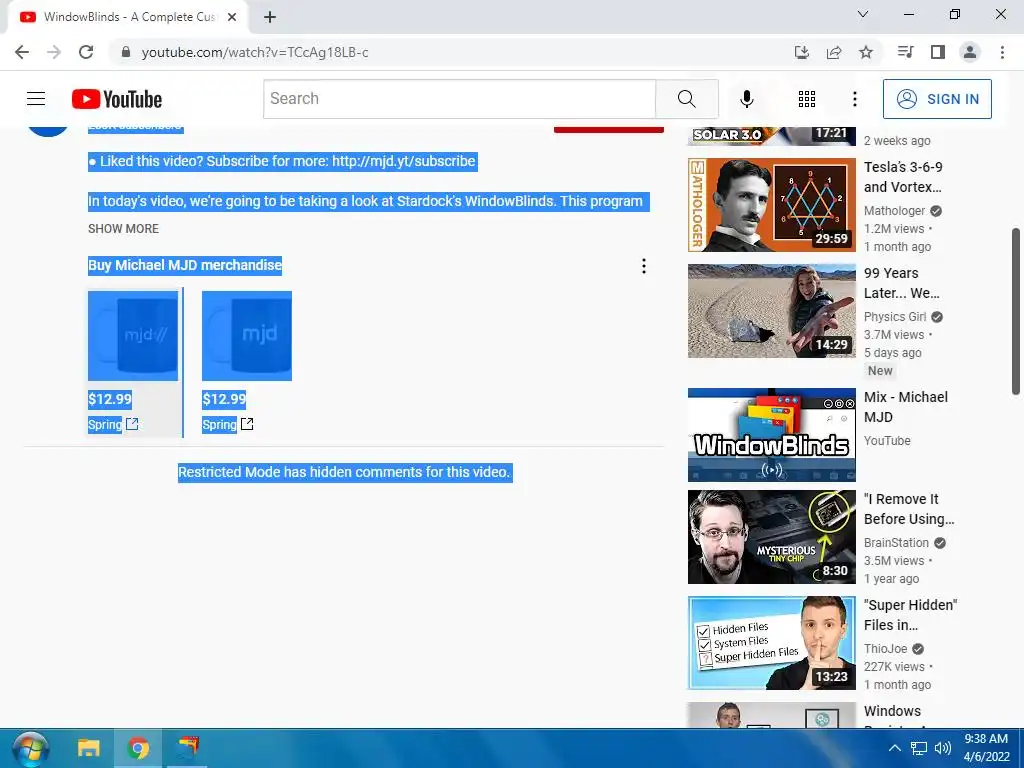This screenshot has width=1024, height=768.
Task: Open first Spring store link
Action: (113, 424)
